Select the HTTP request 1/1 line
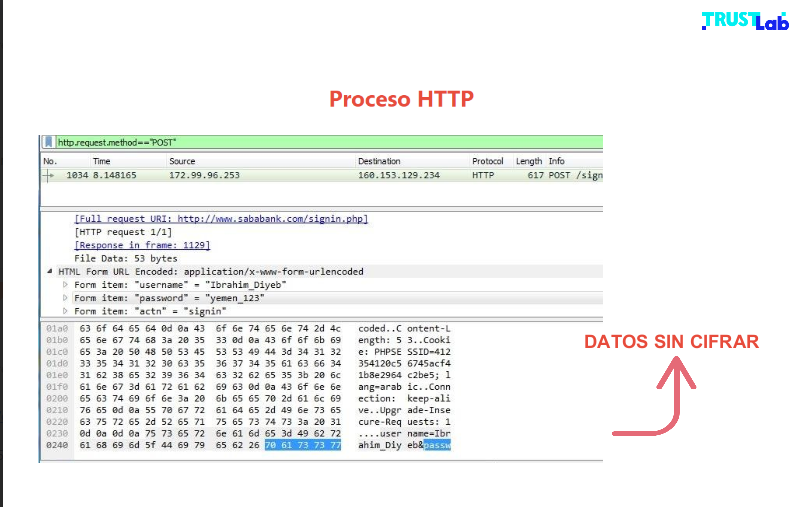801x507 pixels. coord(118,231)
